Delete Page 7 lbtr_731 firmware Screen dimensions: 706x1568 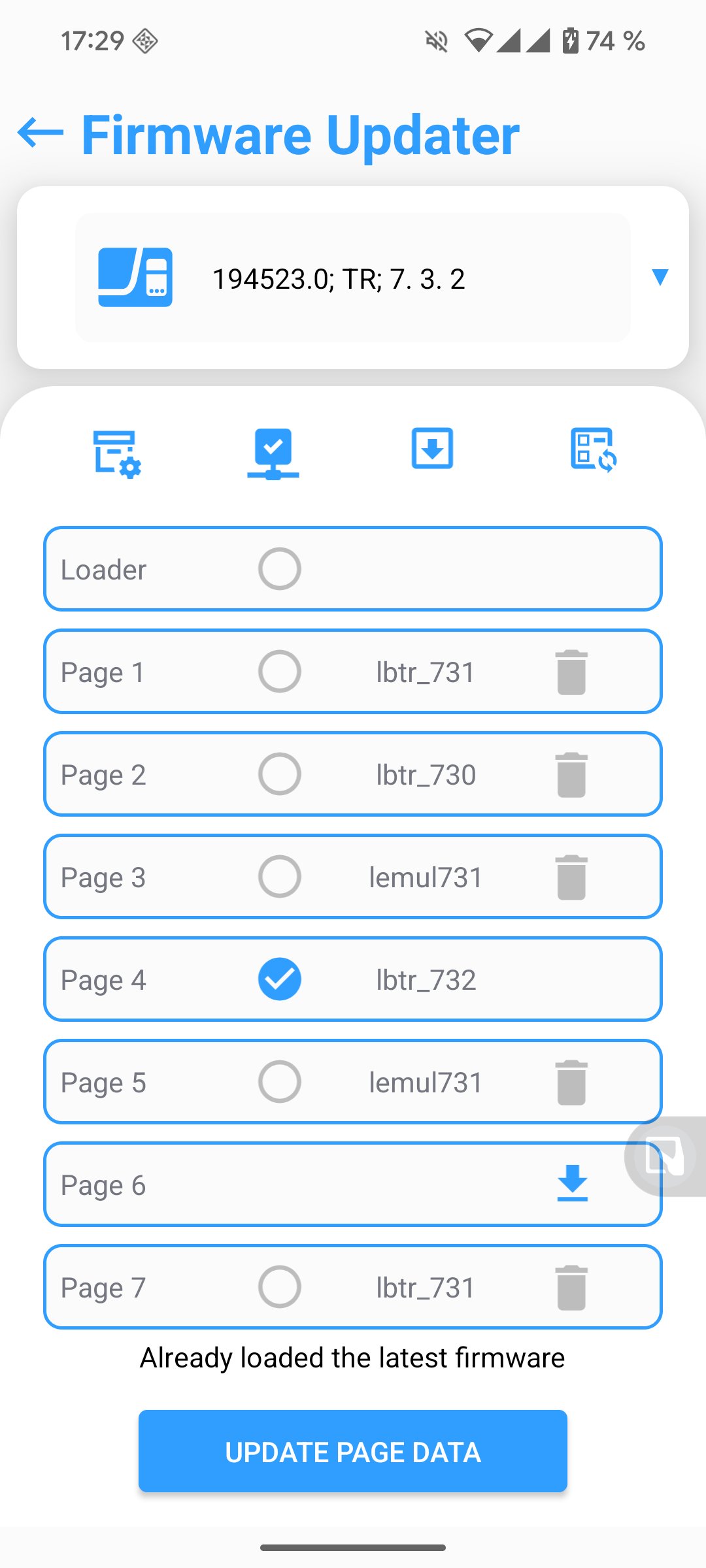571,1288
